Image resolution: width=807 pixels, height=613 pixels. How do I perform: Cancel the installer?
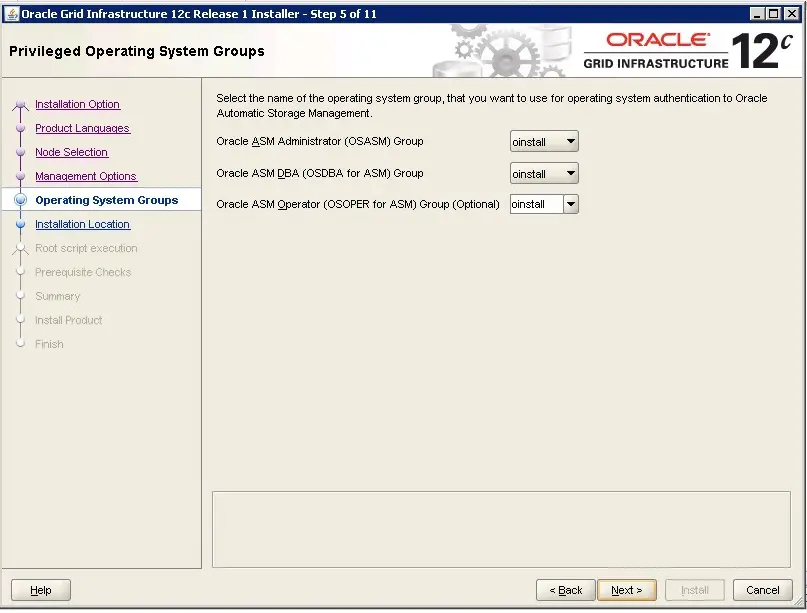click(x=763, y=590)
